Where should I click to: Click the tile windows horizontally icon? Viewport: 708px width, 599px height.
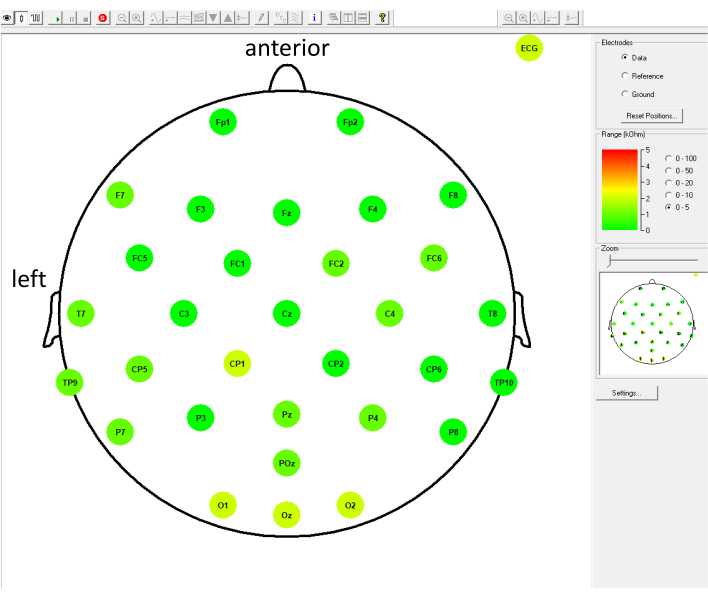click(362, 18)
